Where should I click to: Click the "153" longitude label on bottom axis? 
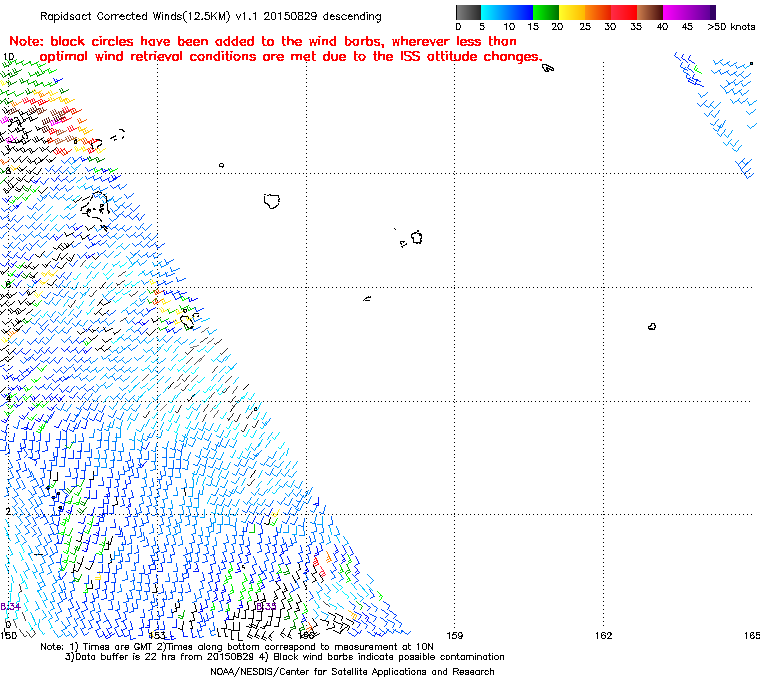pos(157,635)
